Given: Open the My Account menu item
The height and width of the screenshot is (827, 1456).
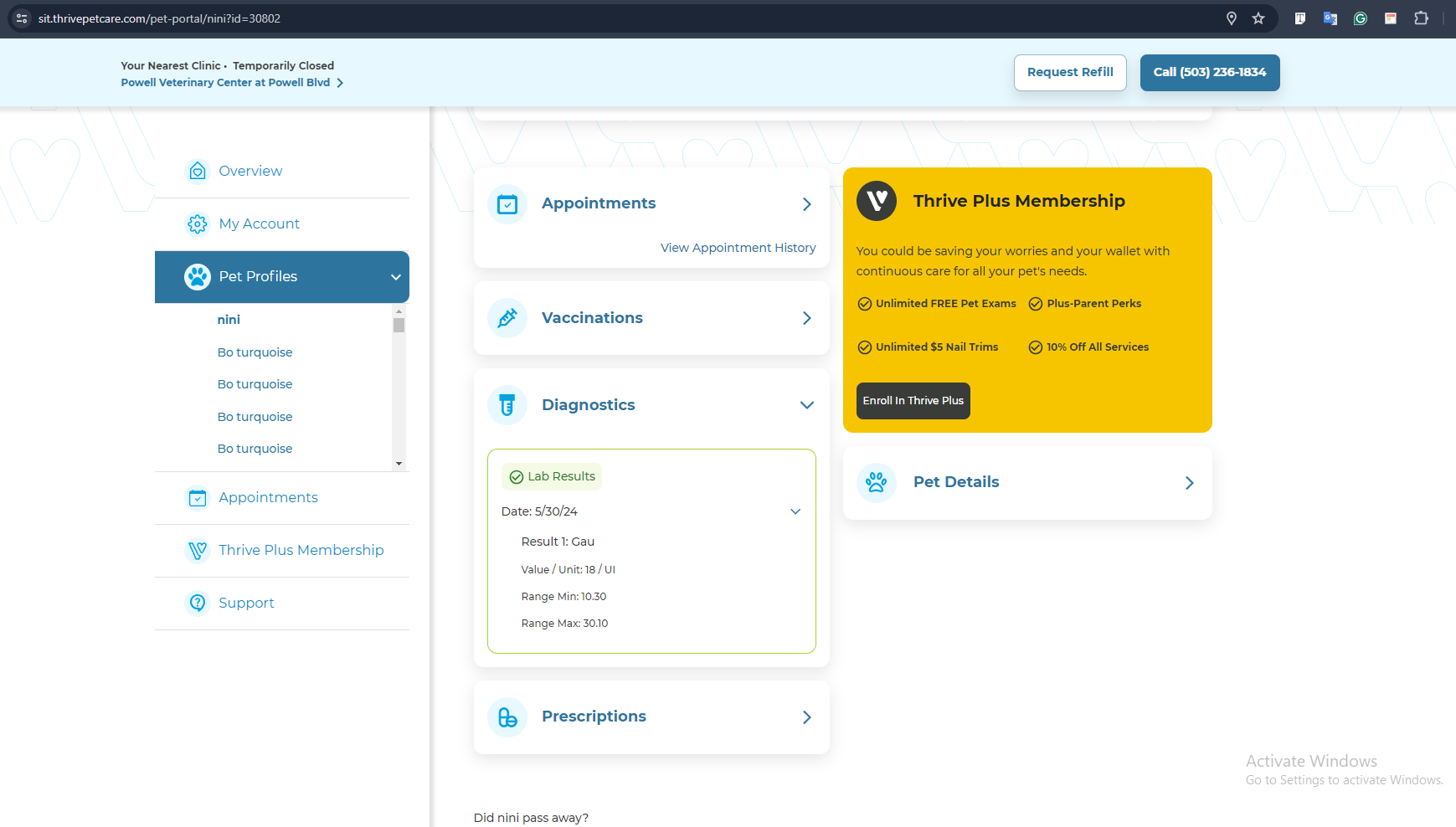Looking at the screenshot, I should coord(282,223).
